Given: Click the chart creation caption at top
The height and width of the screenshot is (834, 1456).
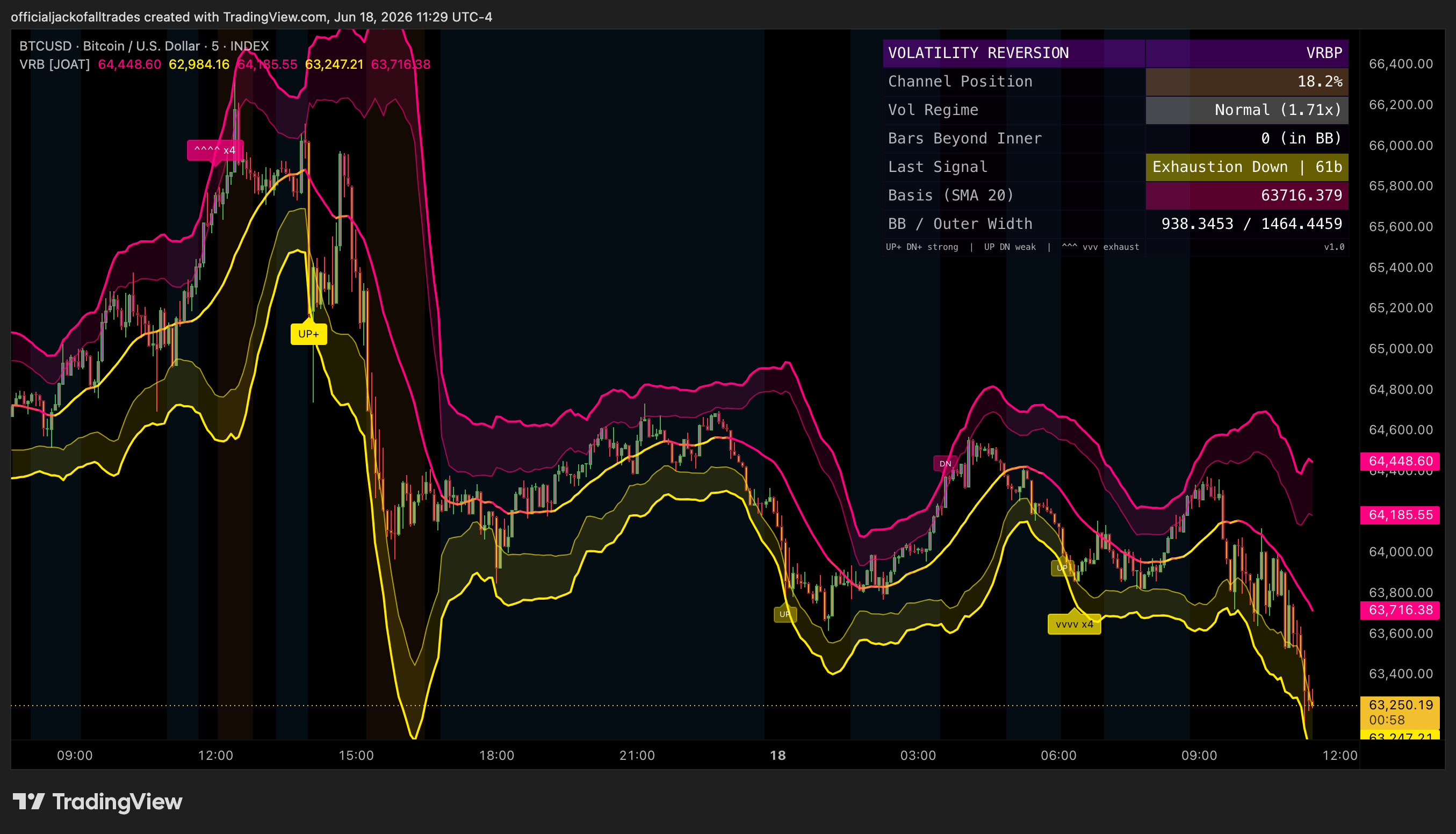Looking at the screenshot, I should coord(251,17).
